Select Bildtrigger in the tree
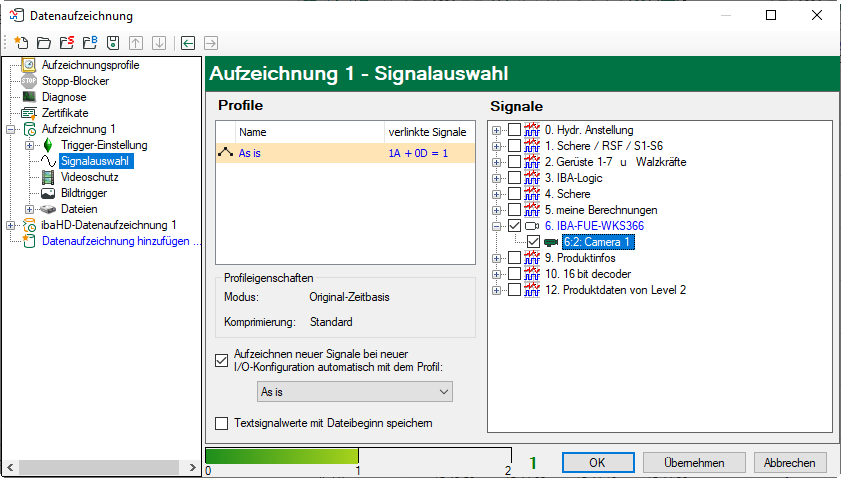This screenshot has height=478, width=841. point(84,193)
